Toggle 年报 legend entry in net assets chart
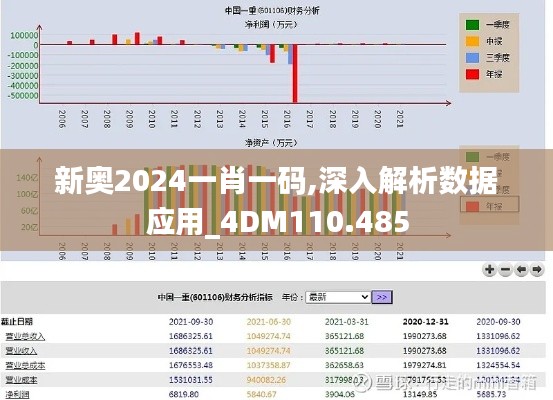The image size is (553, 400). coord(490,206)
